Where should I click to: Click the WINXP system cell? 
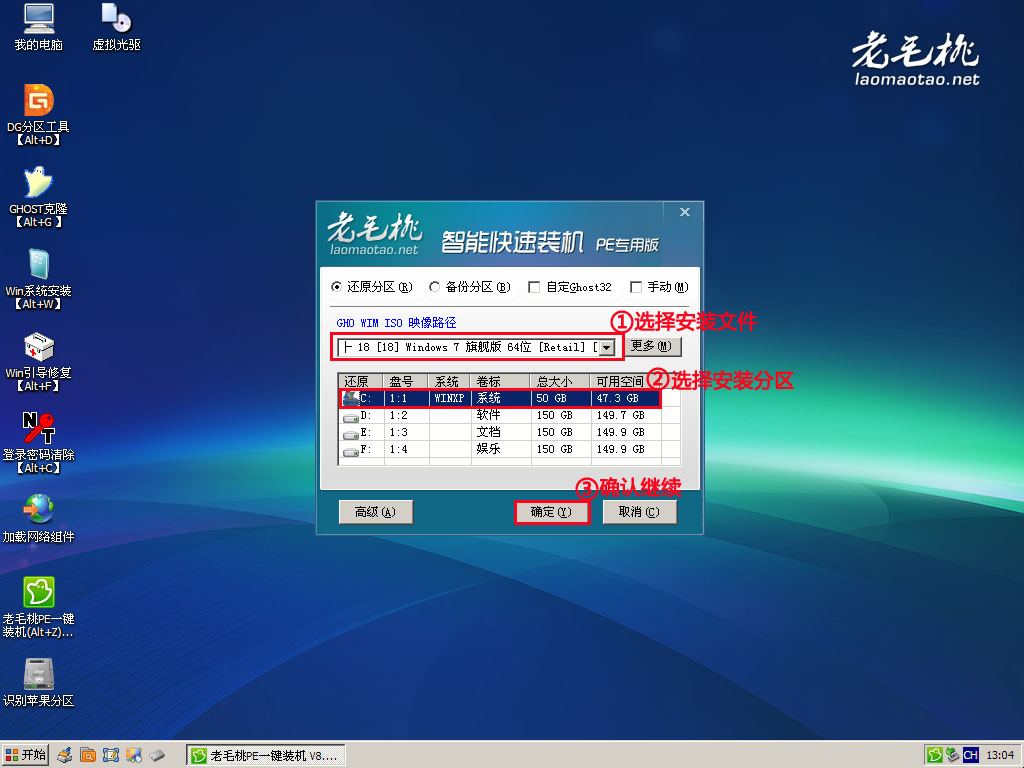(449, 398)
